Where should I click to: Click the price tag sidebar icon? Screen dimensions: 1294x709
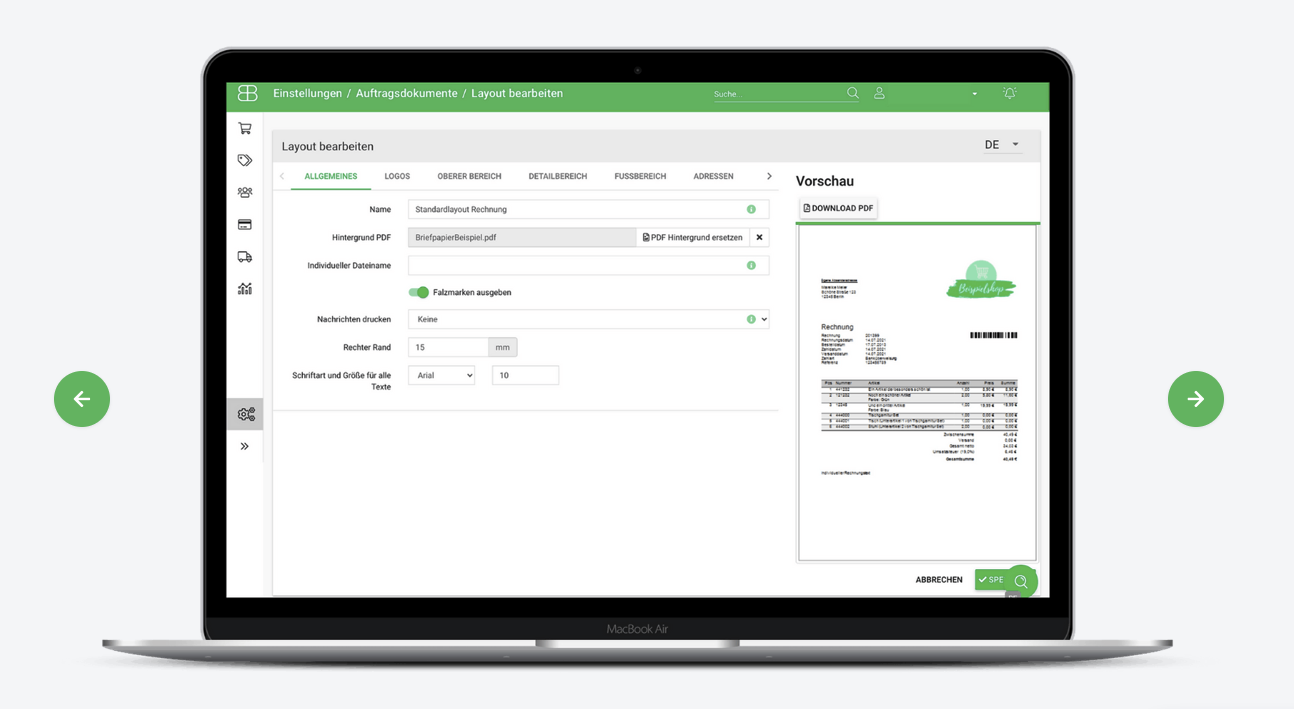tap(245, 160)
